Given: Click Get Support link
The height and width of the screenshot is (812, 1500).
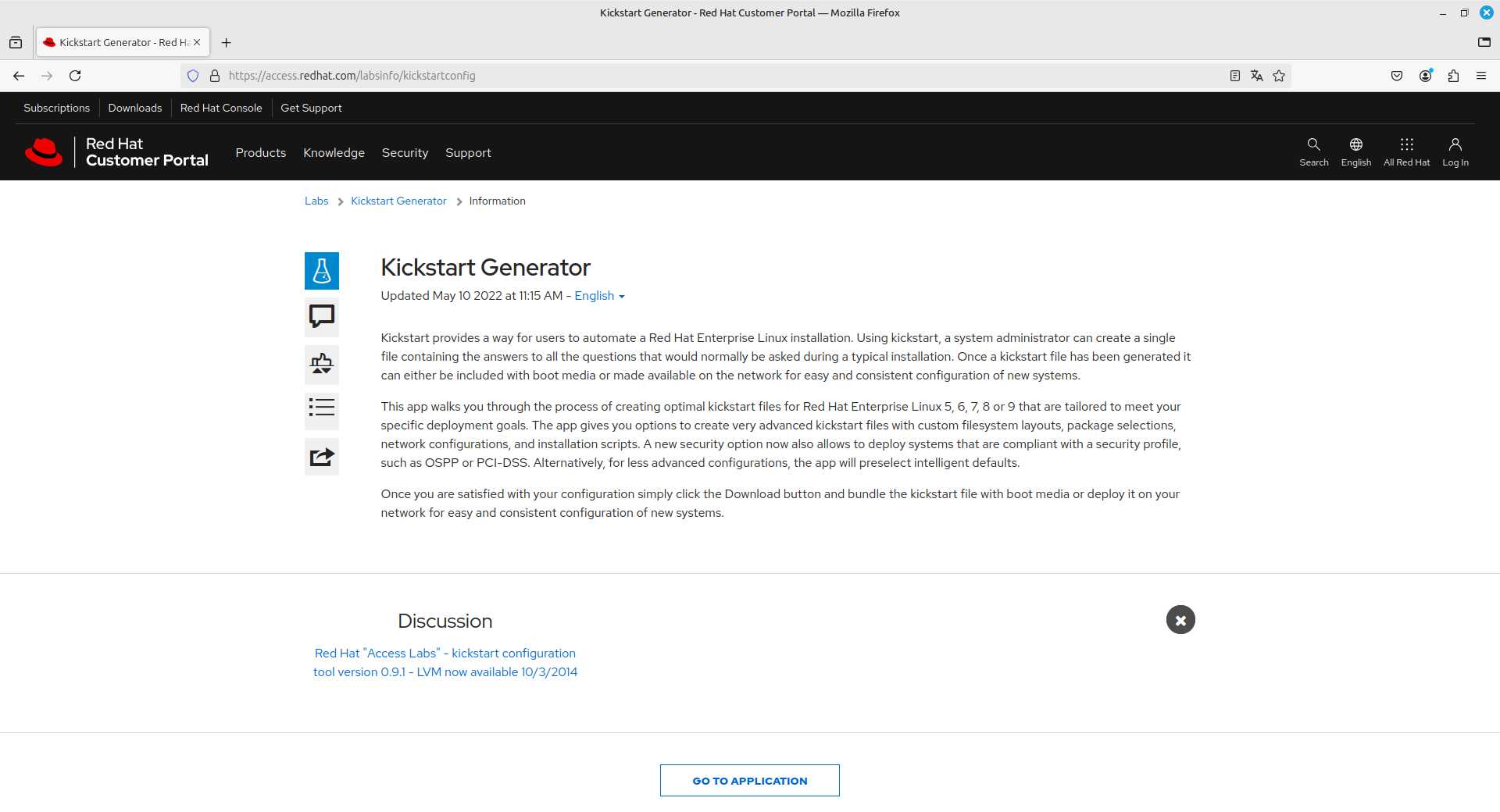Looking at the screenshot, I should click(311, 108).
